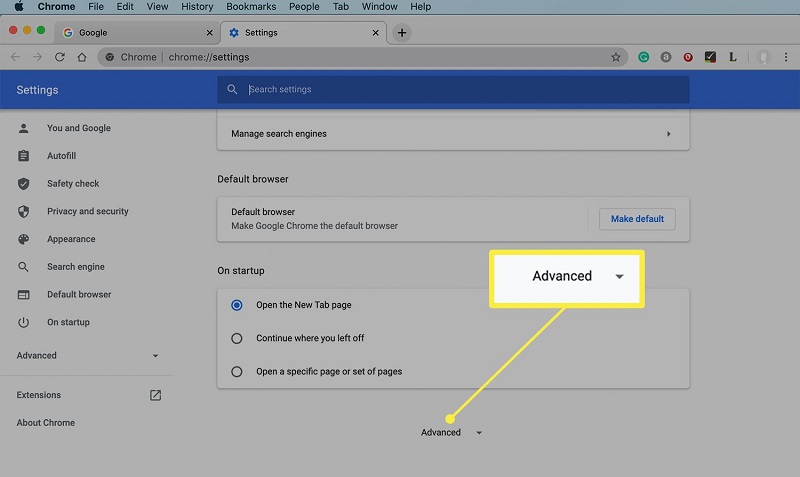Open the Edit menu
The image size is (800, 477).
pos(125,7)
